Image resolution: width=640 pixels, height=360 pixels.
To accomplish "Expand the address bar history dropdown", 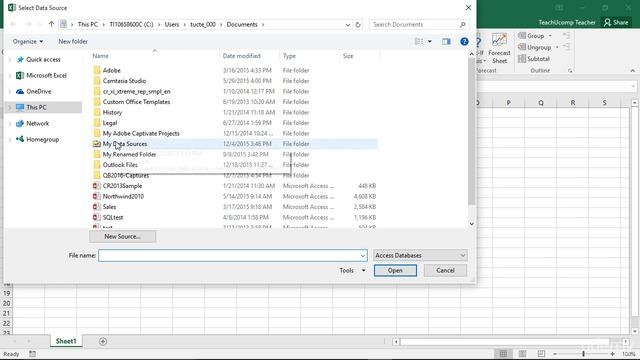I will 347,24.
